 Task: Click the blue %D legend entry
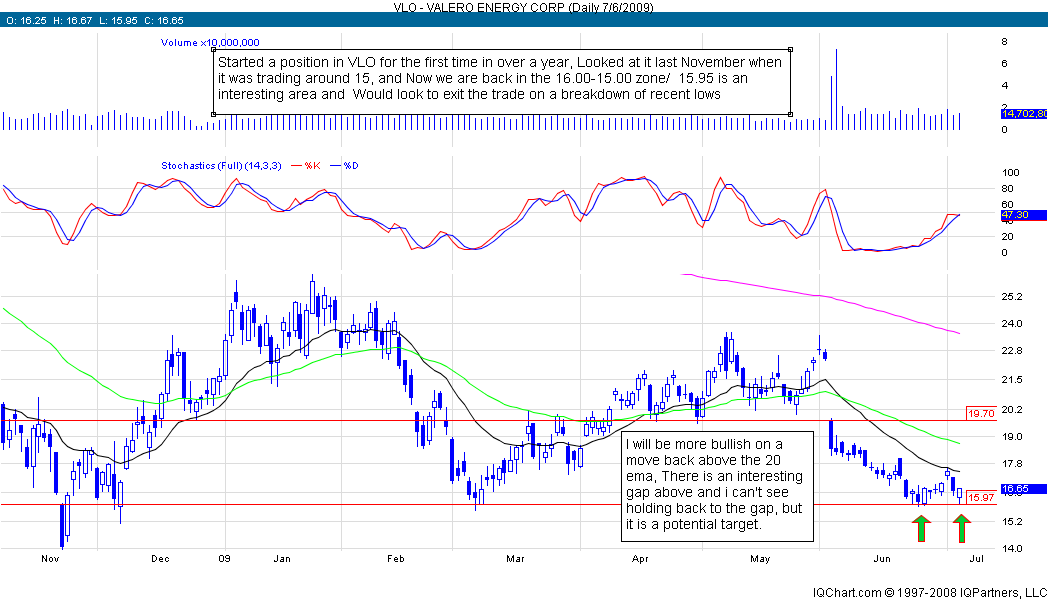[344, 166]
